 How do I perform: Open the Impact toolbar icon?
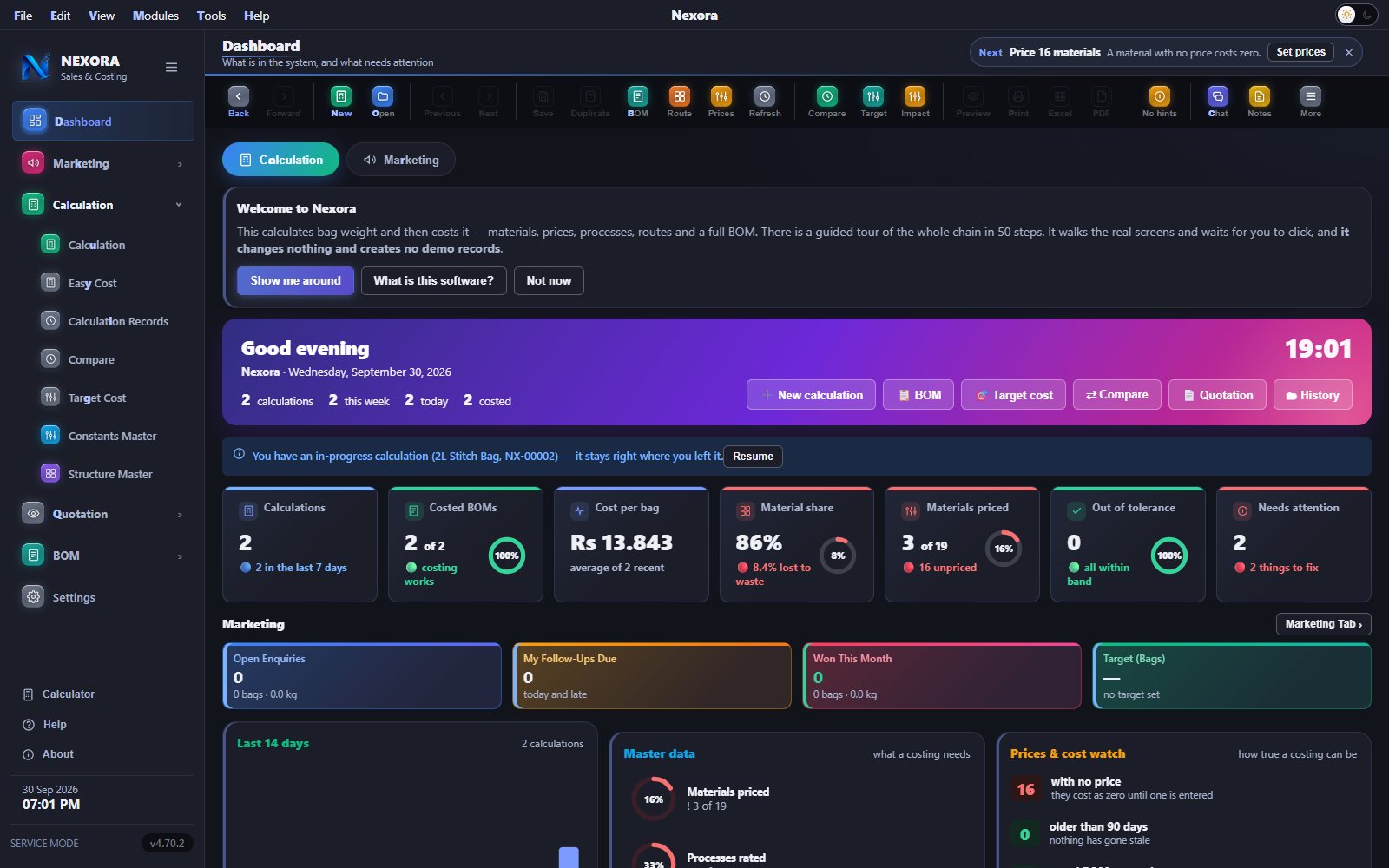click(x=915, y=102)
